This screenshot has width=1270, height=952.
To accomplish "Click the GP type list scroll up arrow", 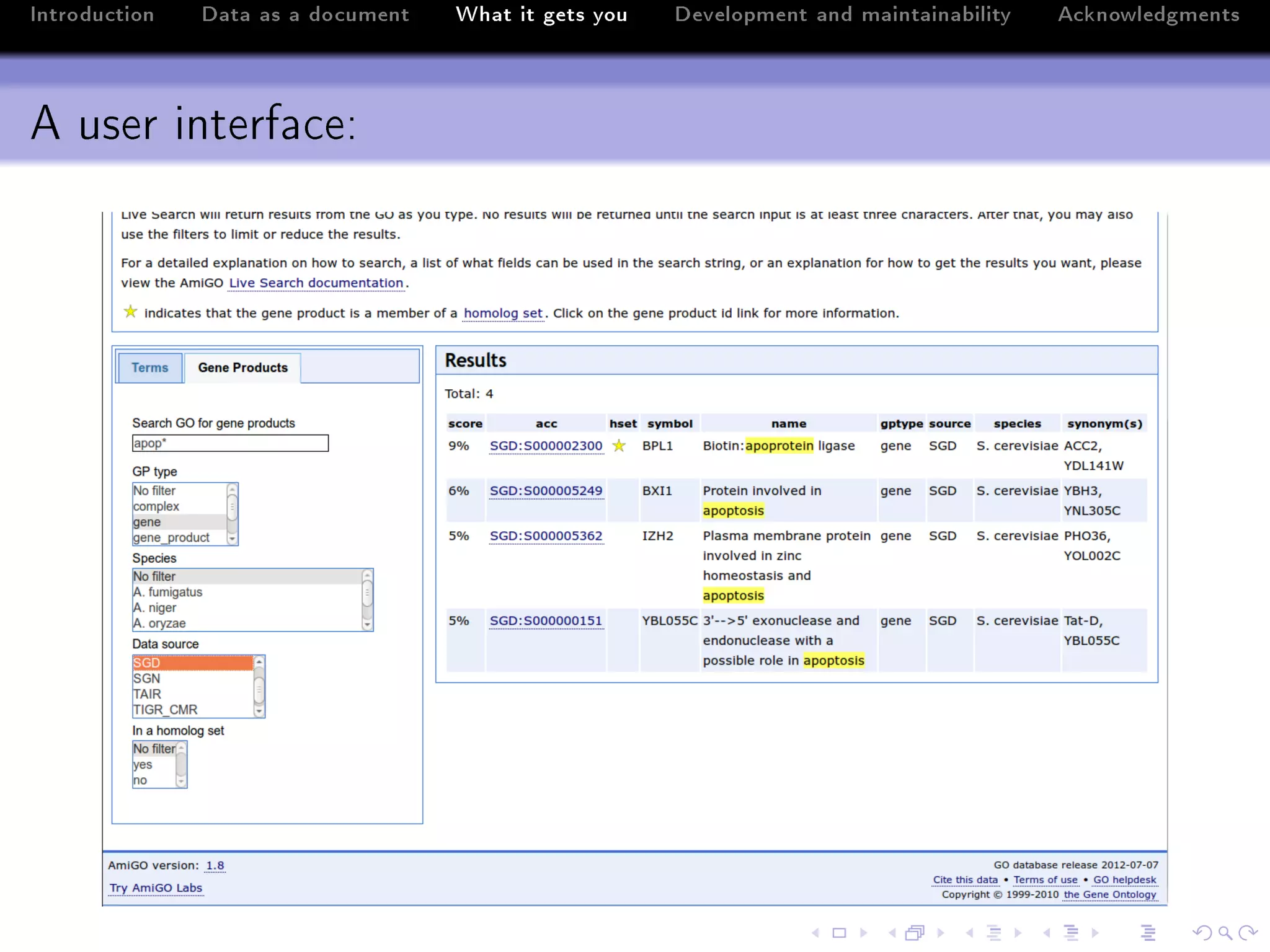I will click(x=233, y=489).
